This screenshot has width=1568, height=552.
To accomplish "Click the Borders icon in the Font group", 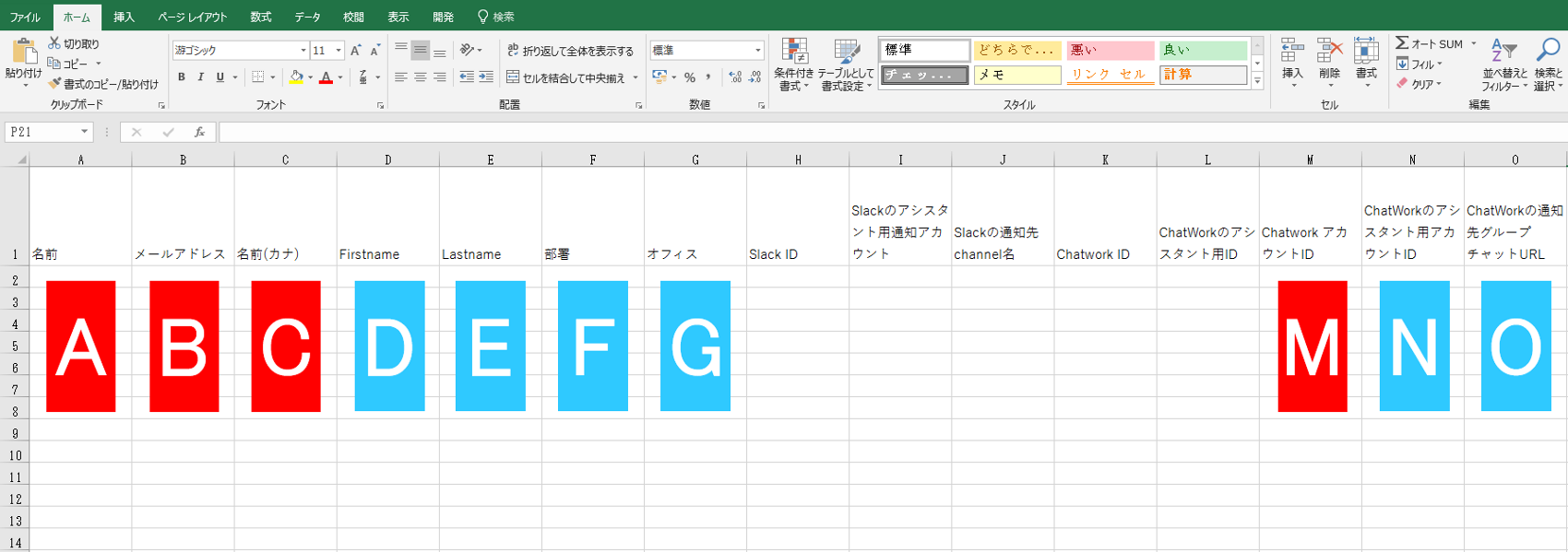I will tap(258, 77).
